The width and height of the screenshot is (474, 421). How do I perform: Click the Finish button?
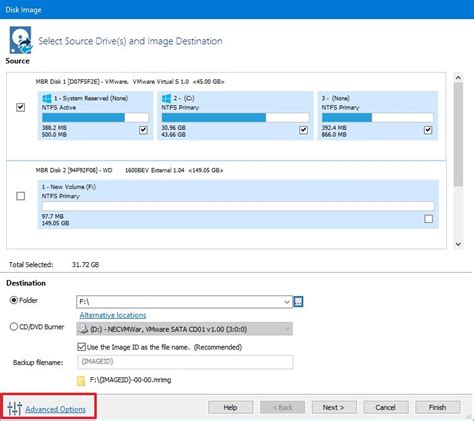point(437,407)
